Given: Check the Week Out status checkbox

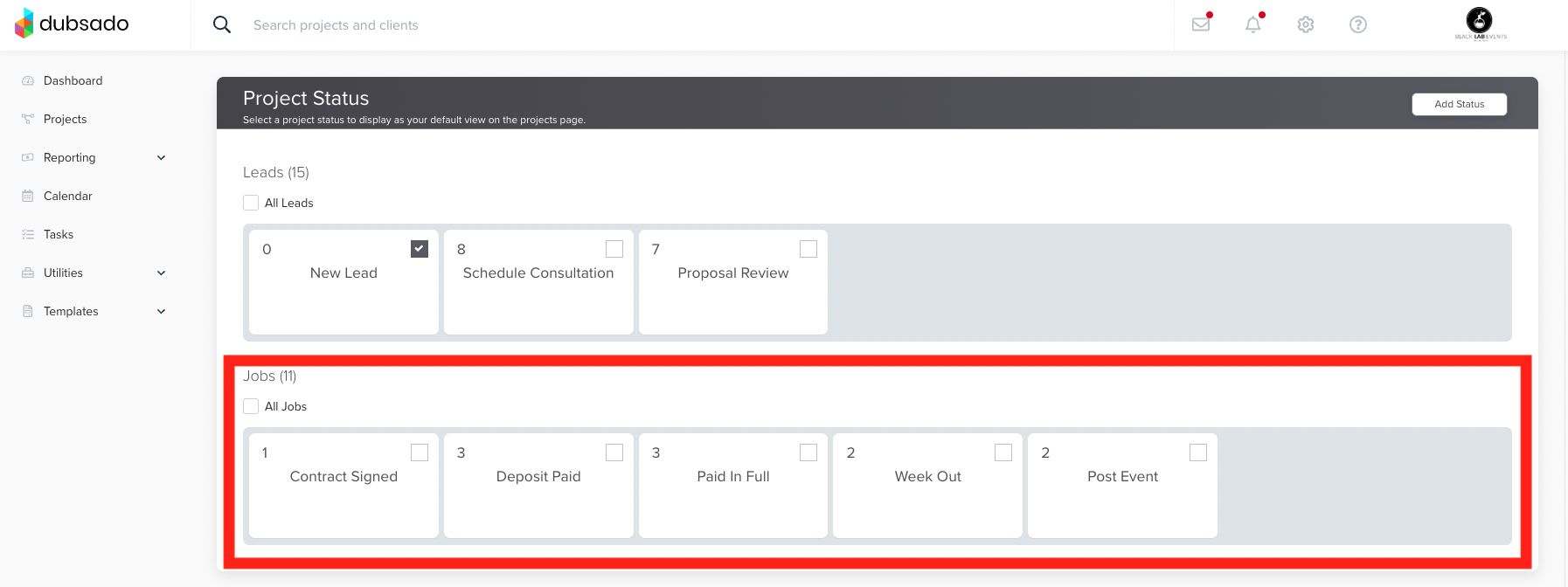Looking at the screenshot, I should [x=1003, y=452].
